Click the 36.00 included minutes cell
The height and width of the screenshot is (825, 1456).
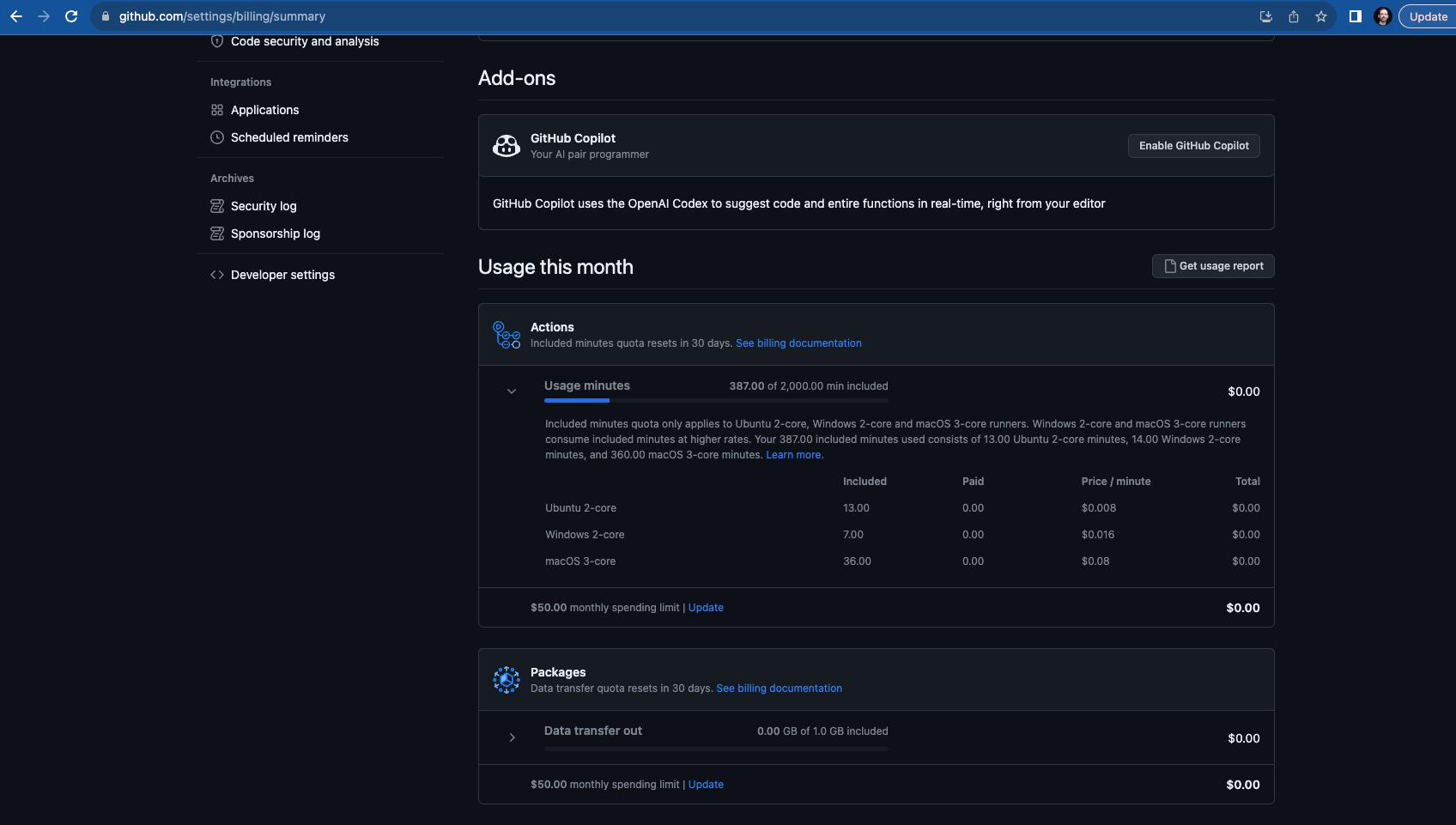pos(857,561)
